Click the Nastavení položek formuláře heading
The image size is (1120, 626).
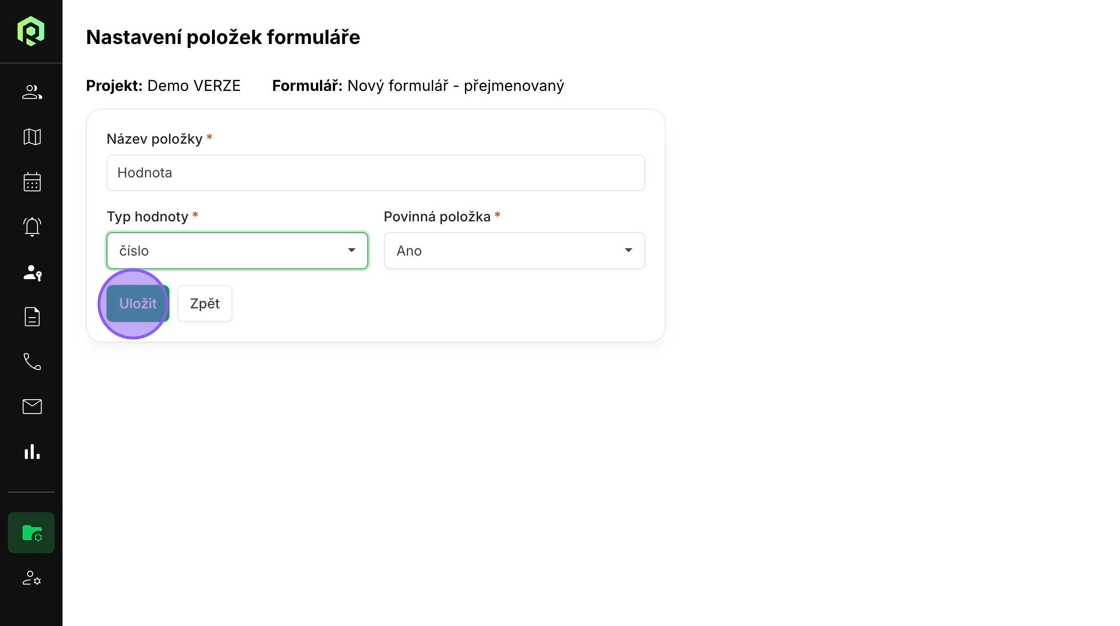point(223,37)
